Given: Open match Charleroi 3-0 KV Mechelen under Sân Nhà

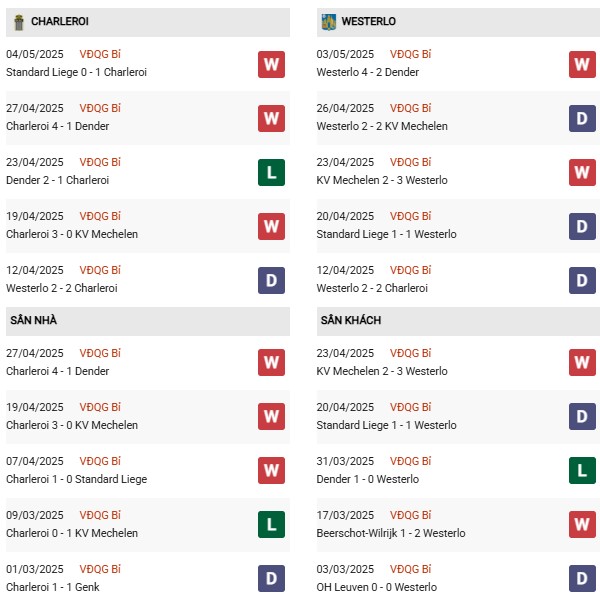Looking at the screenshot, I should [x=72, y=425].
